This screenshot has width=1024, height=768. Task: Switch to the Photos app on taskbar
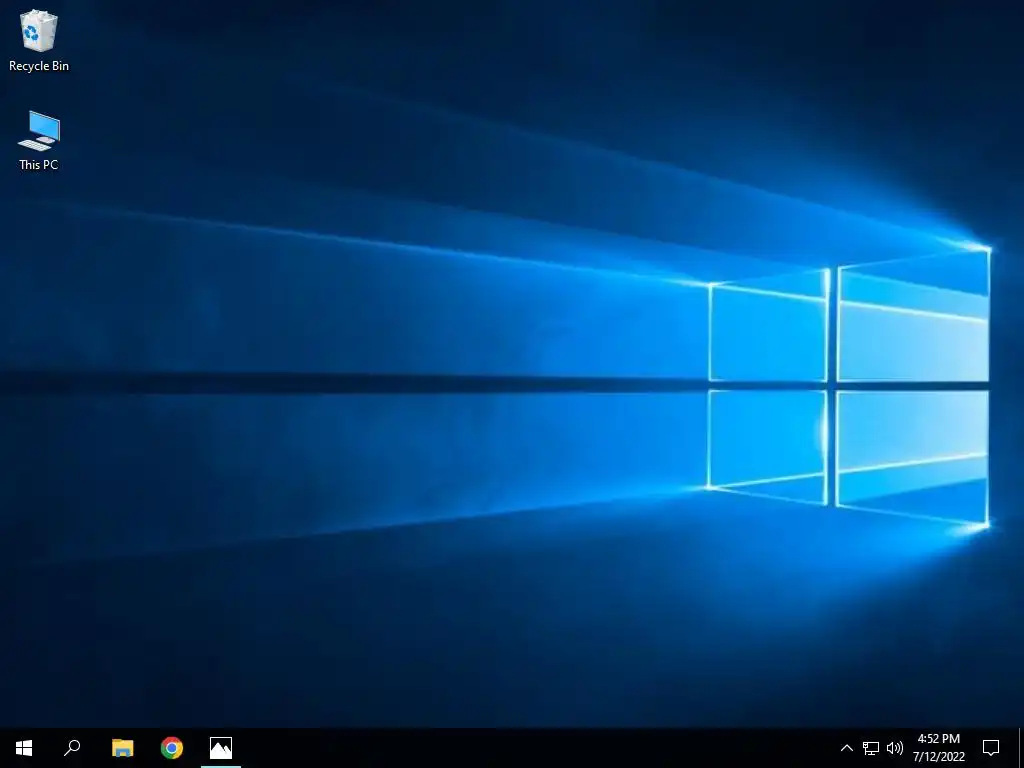click(x=221, y=748)
